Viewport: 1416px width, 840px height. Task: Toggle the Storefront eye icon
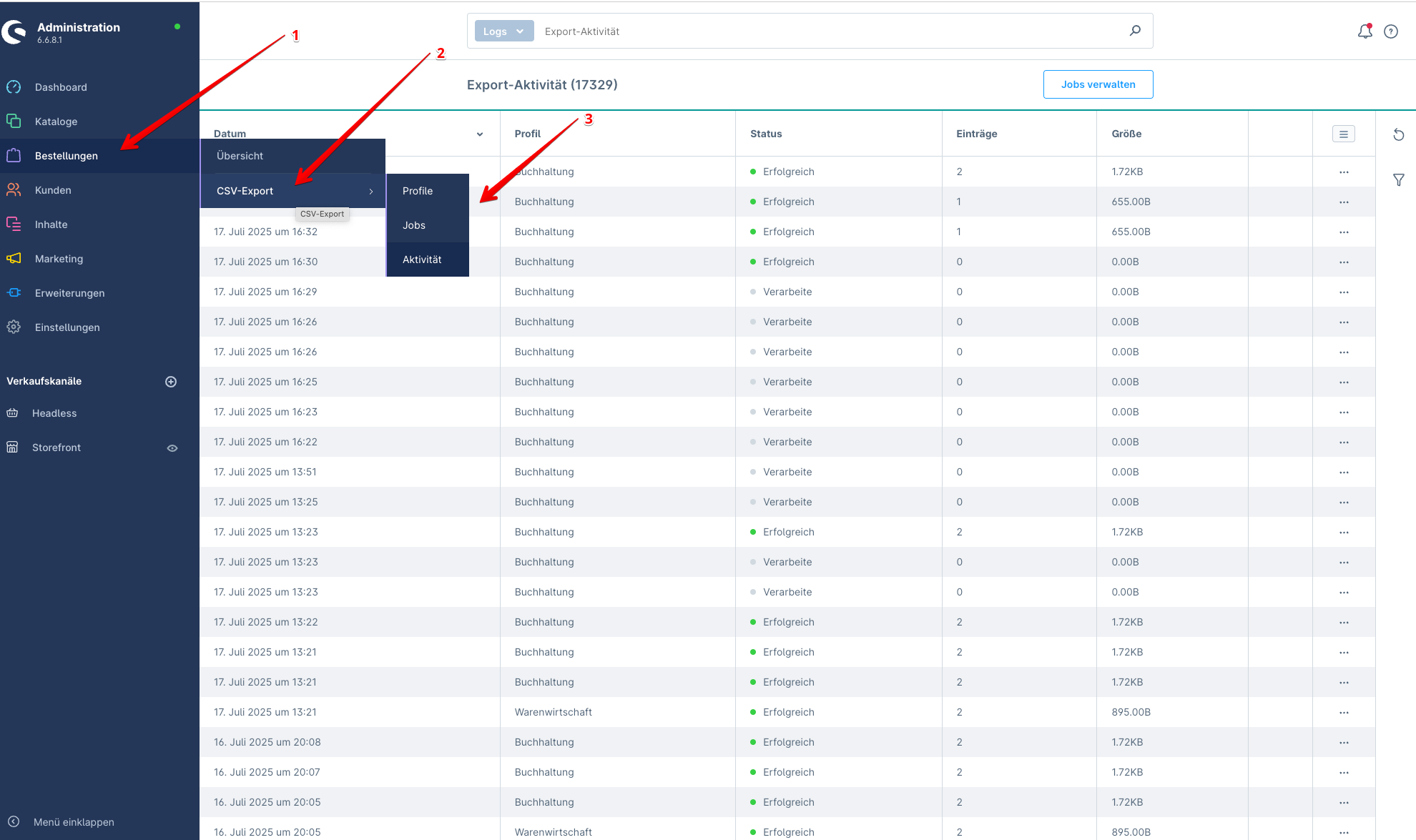coord(172,448)
